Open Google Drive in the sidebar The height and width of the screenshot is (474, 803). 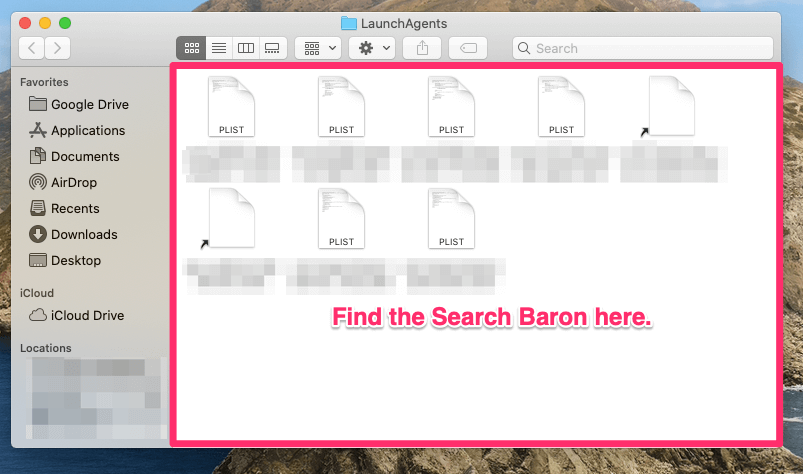tap(79, 104)
